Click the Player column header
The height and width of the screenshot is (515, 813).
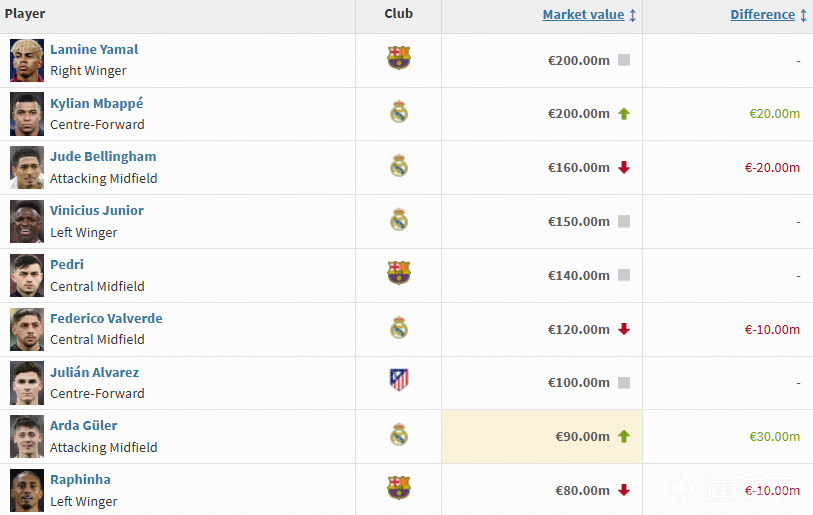(25, 14)
